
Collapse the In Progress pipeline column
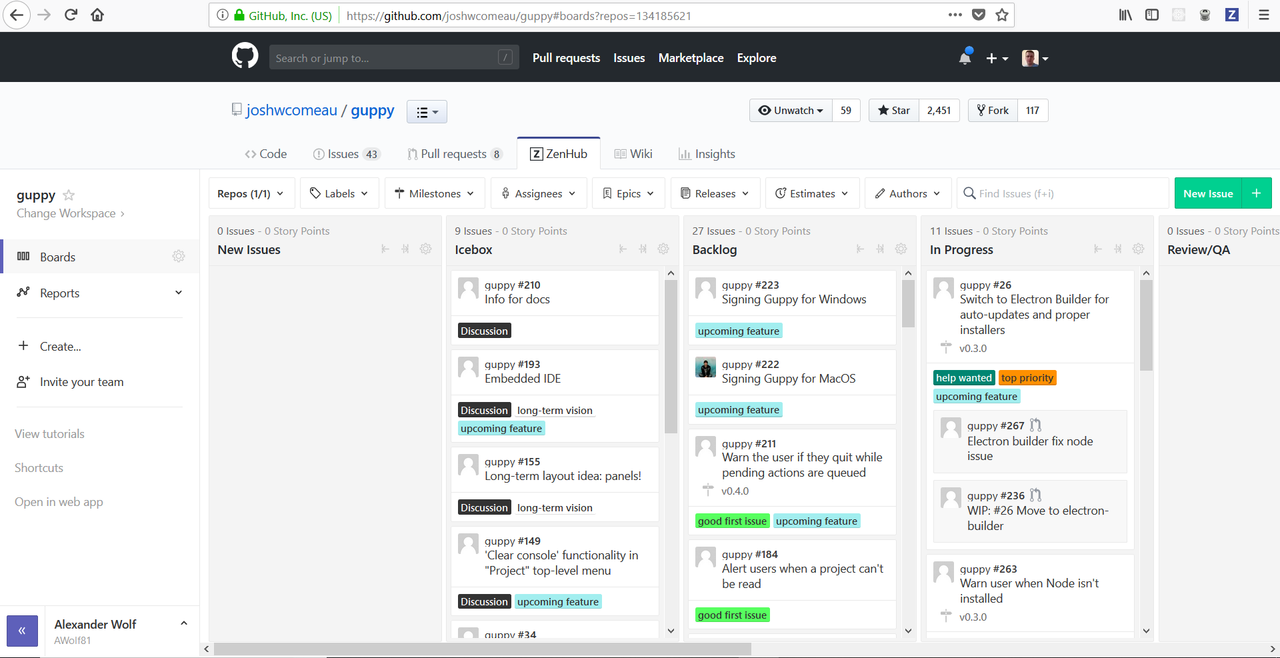1097,249
